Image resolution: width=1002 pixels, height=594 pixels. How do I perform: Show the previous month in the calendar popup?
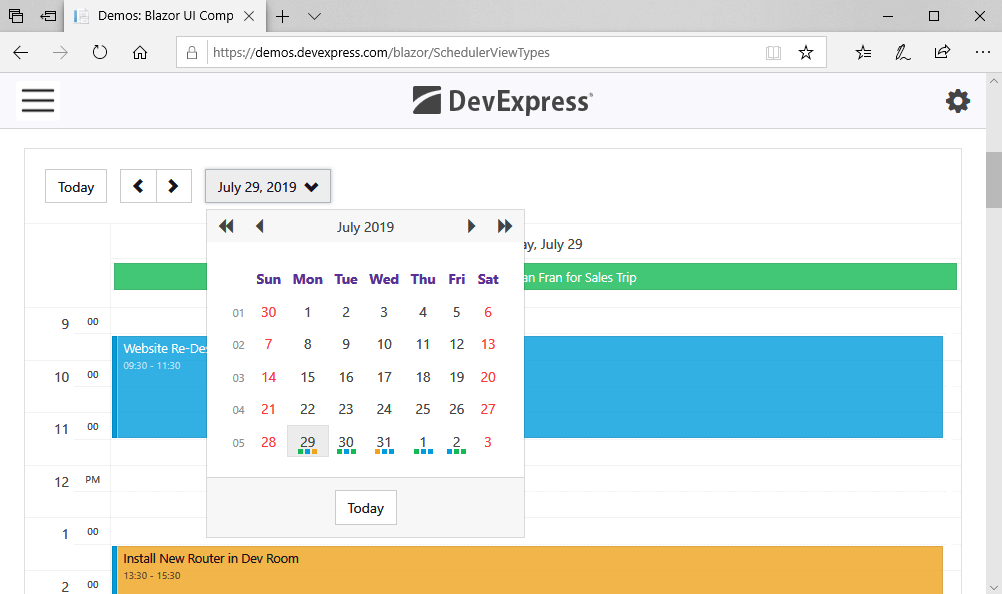tap(259, 226)
